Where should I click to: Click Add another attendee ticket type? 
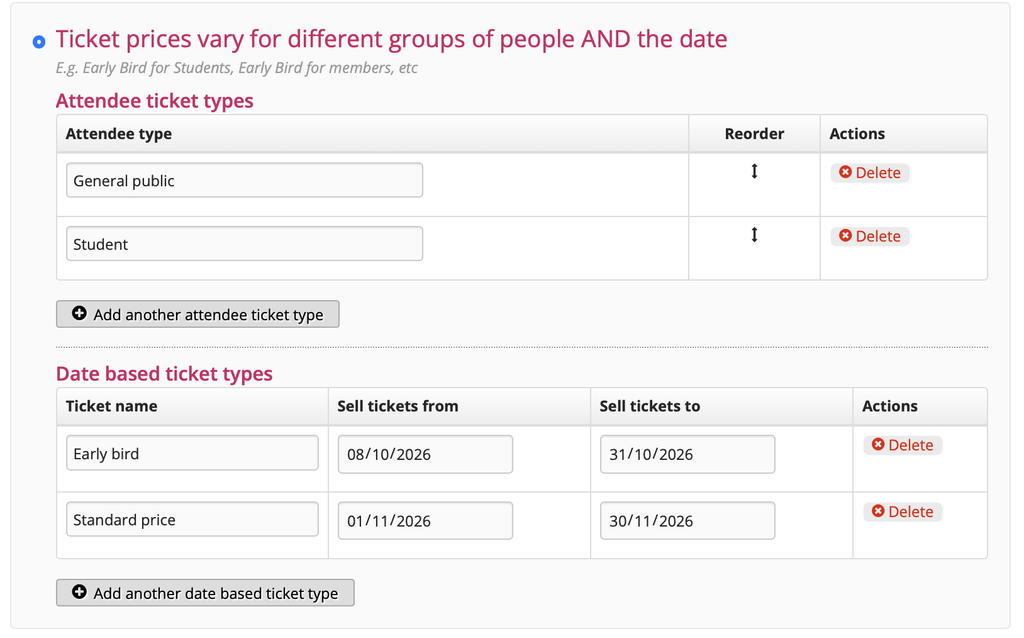198,314
